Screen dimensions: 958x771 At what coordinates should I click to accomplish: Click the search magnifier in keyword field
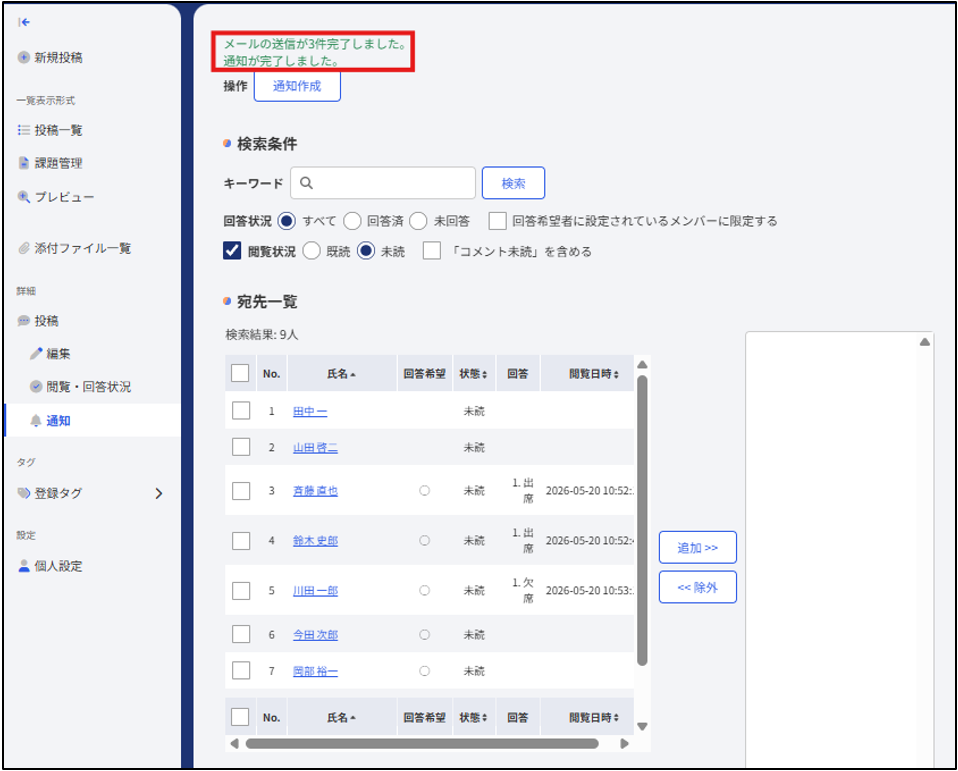tap(306, 183)
